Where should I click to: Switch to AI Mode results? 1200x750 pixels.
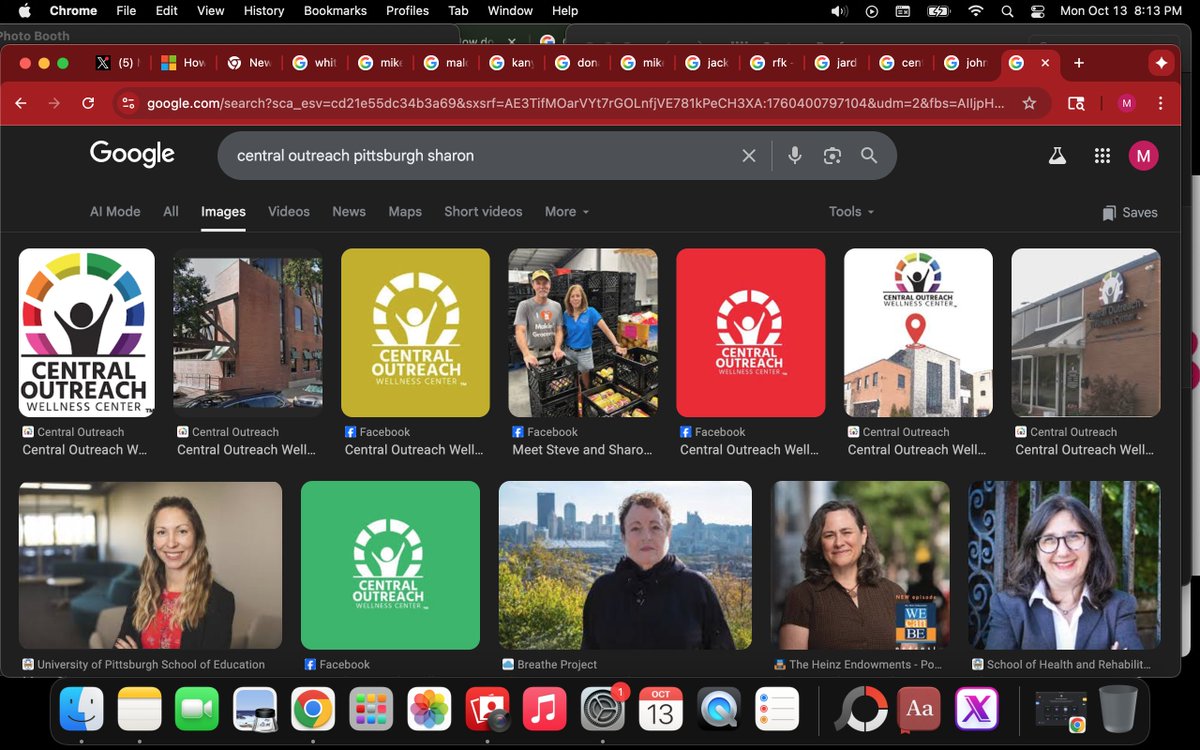coord(115,212)
